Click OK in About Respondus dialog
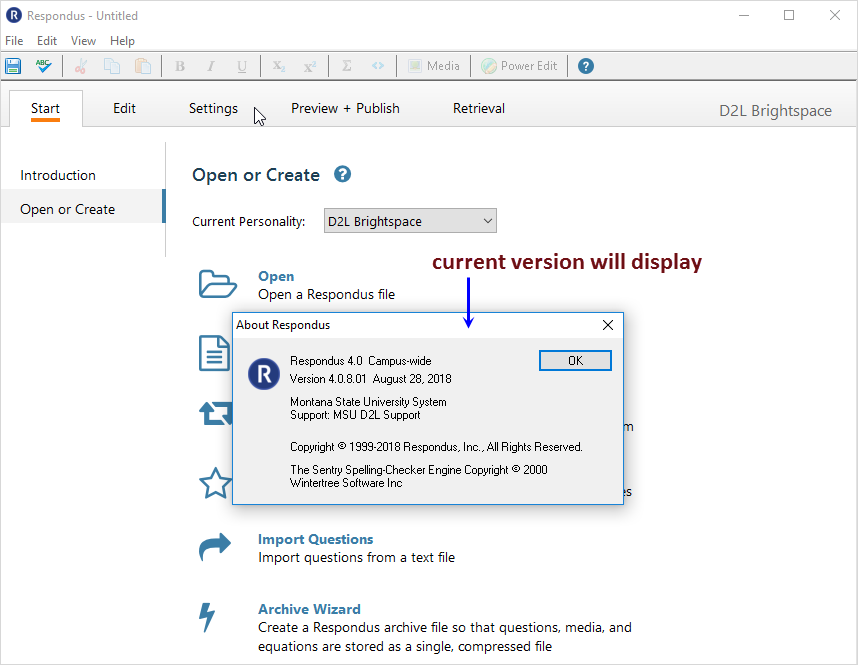This screenshot has width=858, height=665. click(575, 361)
